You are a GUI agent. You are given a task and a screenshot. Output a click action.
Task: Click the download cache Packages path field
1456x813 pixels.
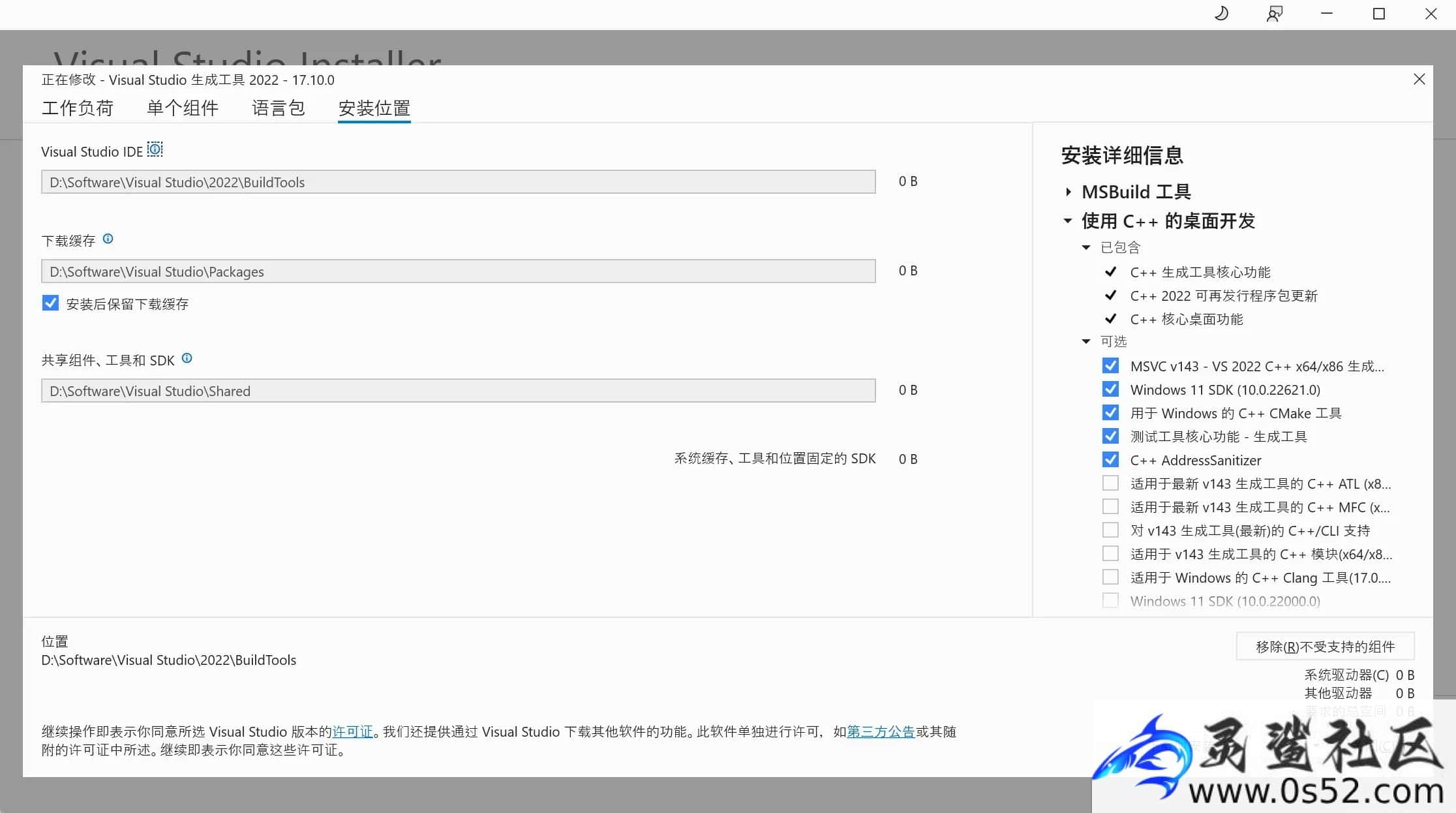pos(458,271)
